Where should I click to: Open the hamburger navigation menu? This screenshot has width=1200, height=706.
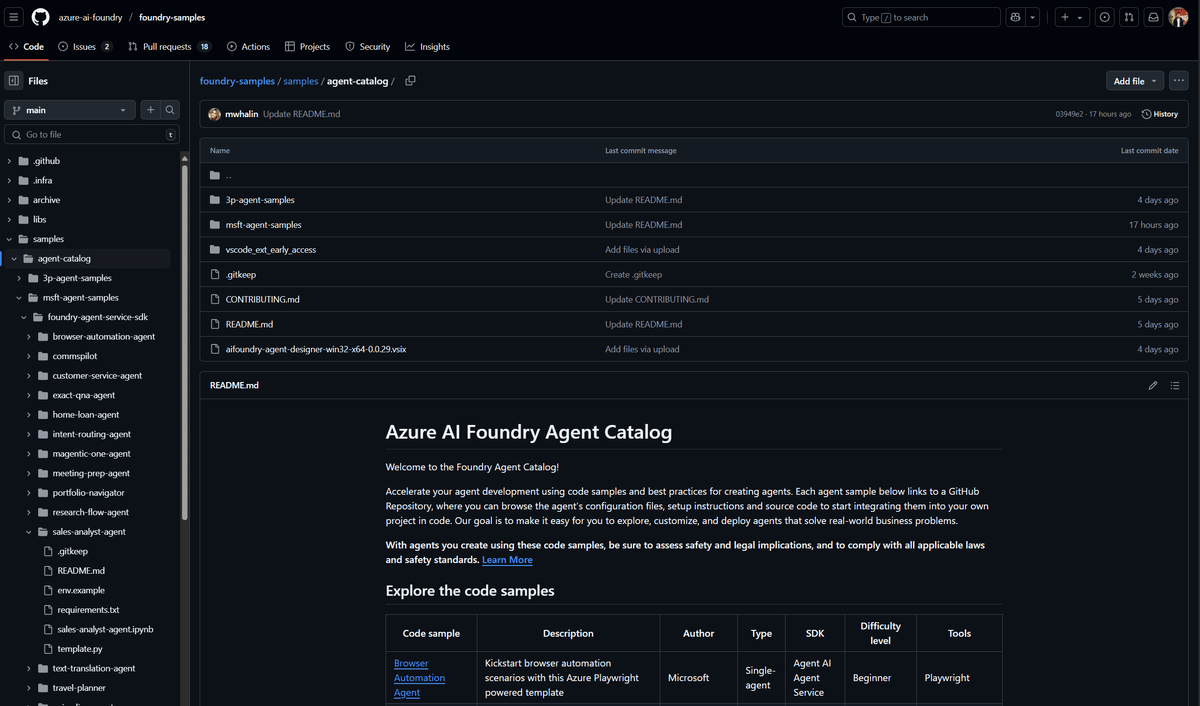coord(14,16)
